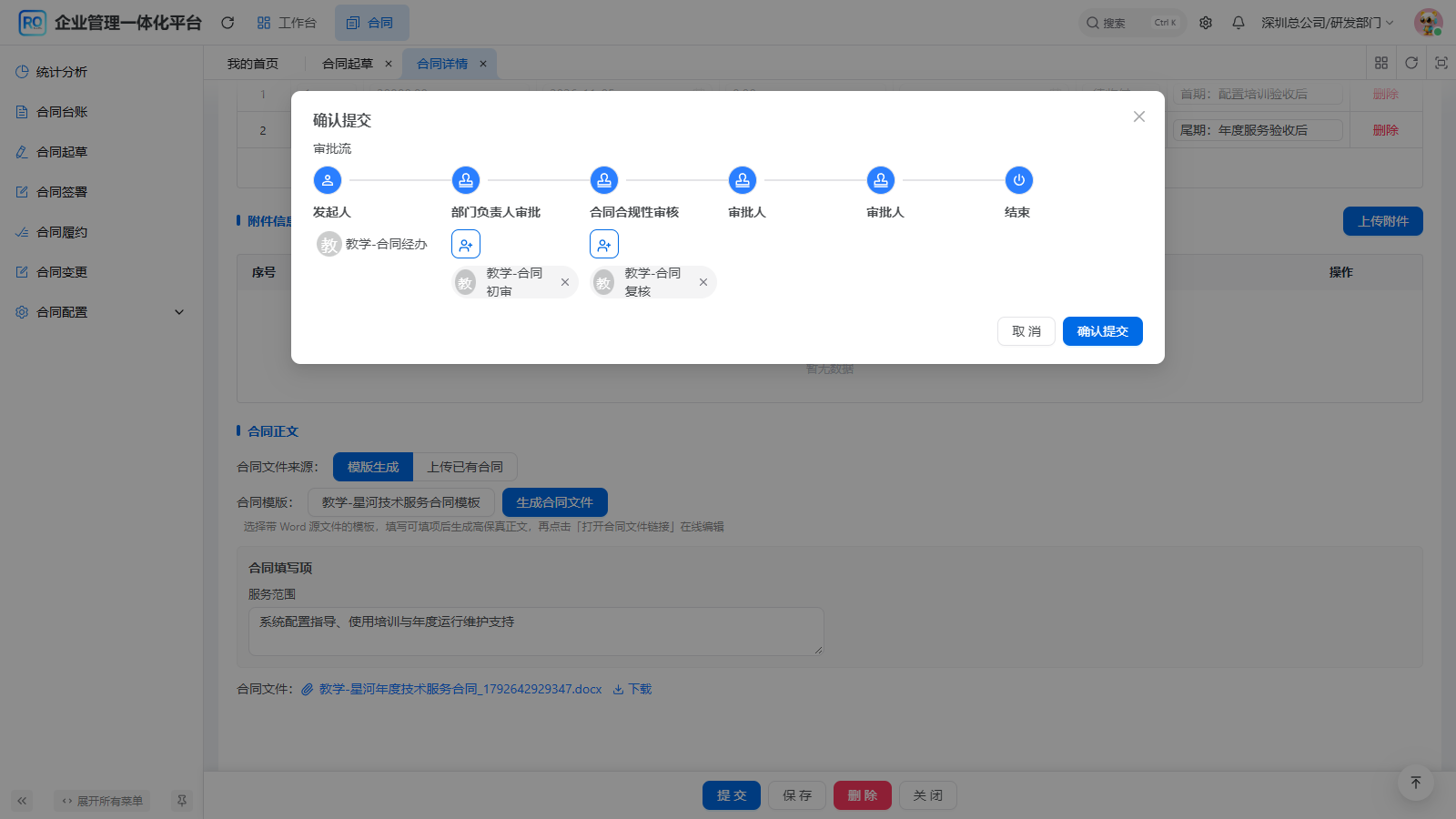Click the 发起人 step circle icon
The width and height of the screenshot is (1456, 819).
click(328, 180)
